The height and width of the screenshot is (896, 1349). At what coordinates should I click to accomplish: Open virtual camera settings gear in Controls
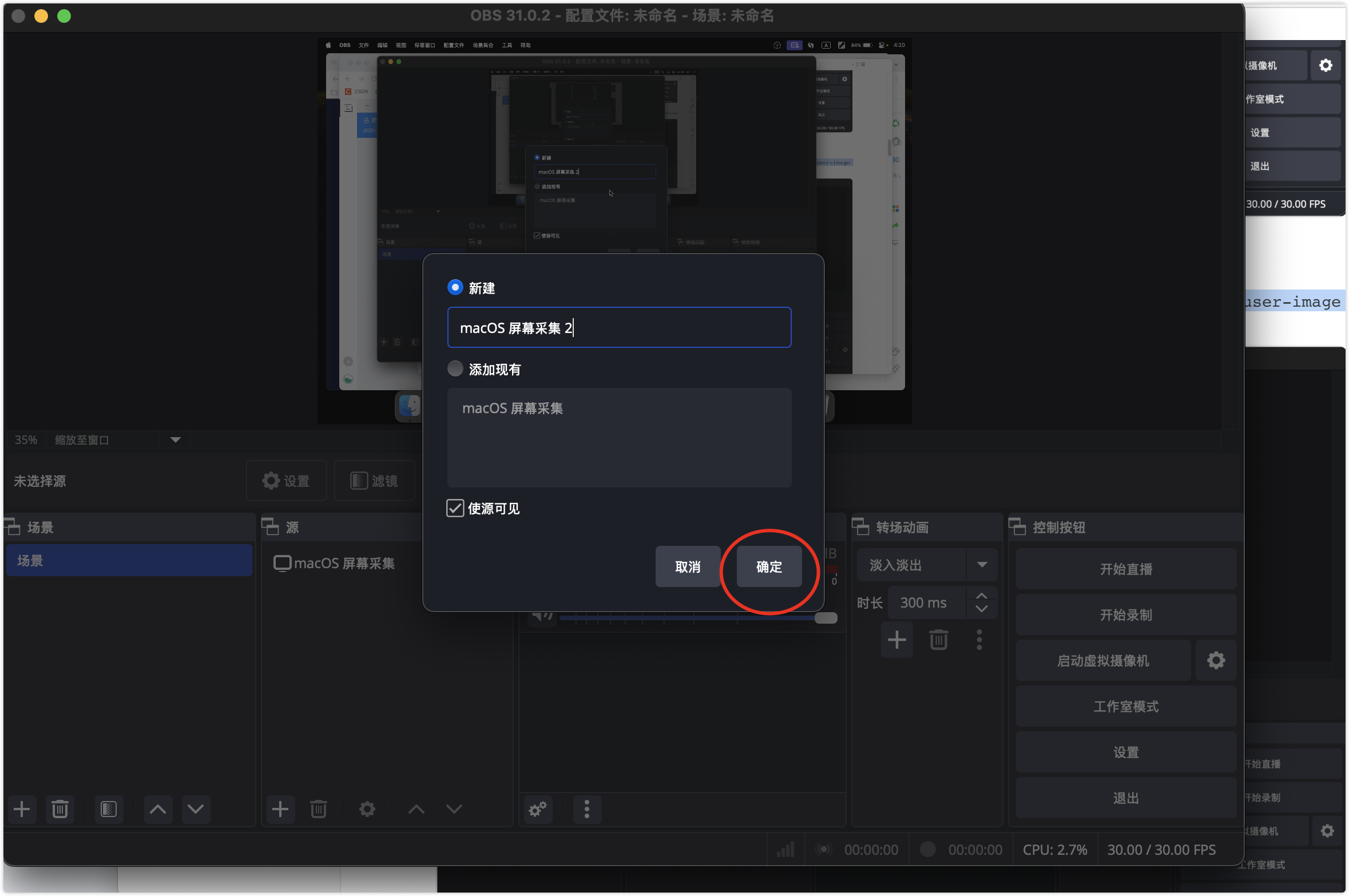click(1216, 661)
